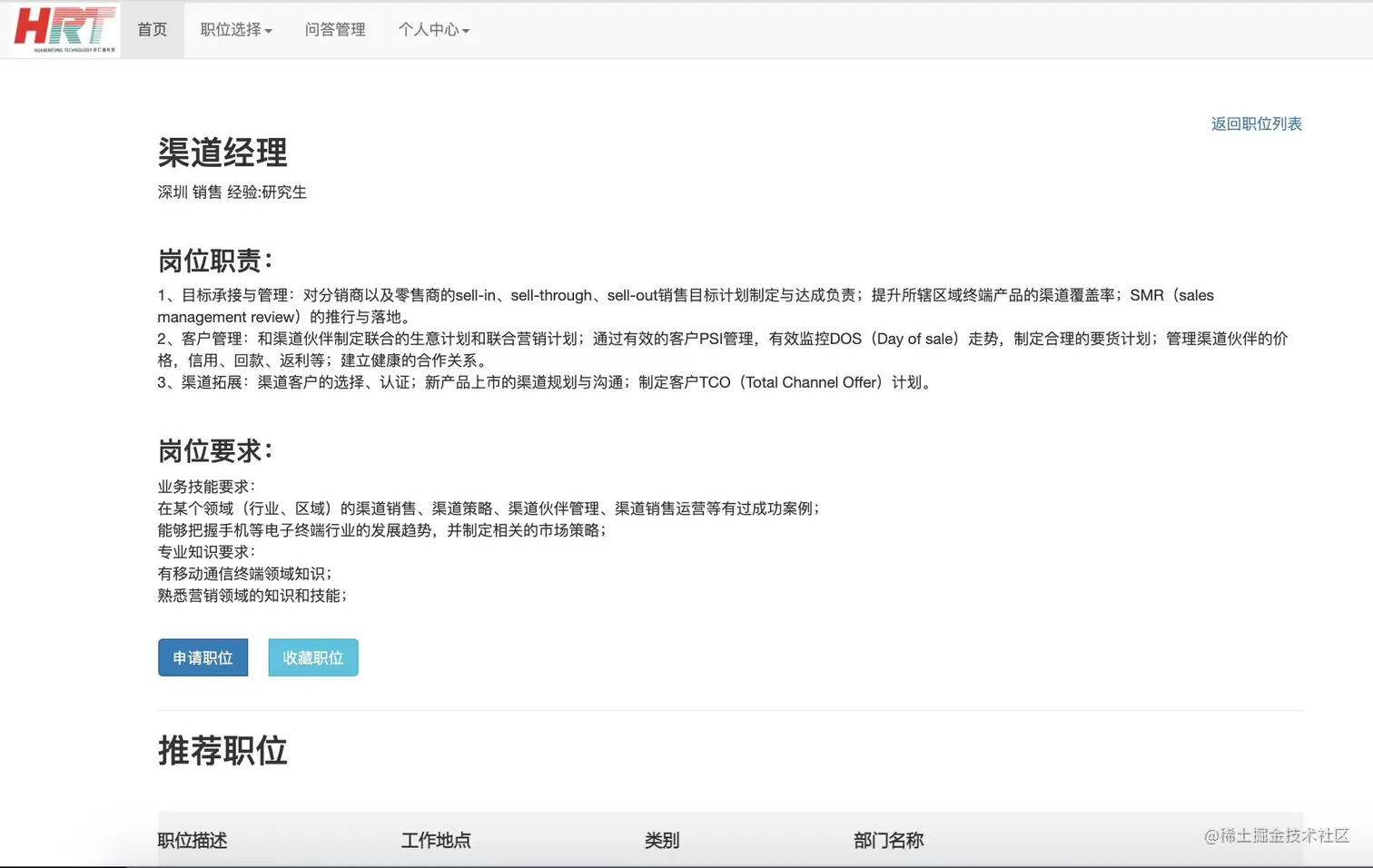Click the line starting 在某个领域（行业、区域）
1373x868 pixels.
(x=489, y=508)
